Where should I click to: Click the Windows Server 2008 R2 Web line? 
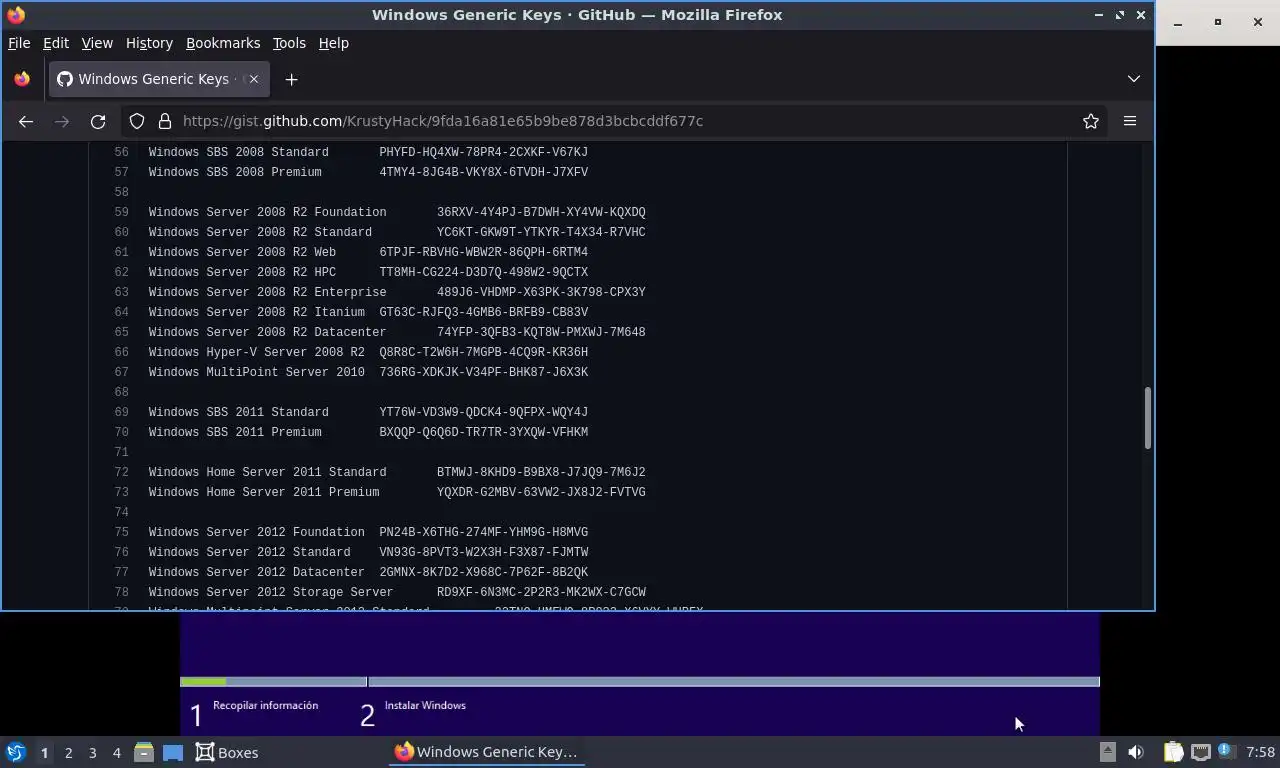coord(368,252)
